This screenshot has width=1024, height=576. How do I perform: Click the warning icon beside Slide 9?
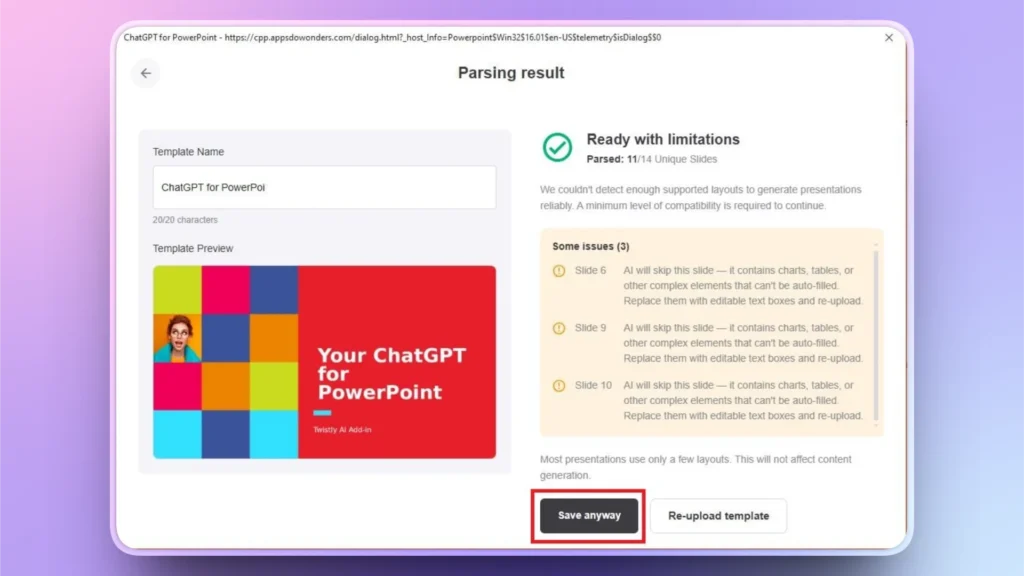[558, 327]
